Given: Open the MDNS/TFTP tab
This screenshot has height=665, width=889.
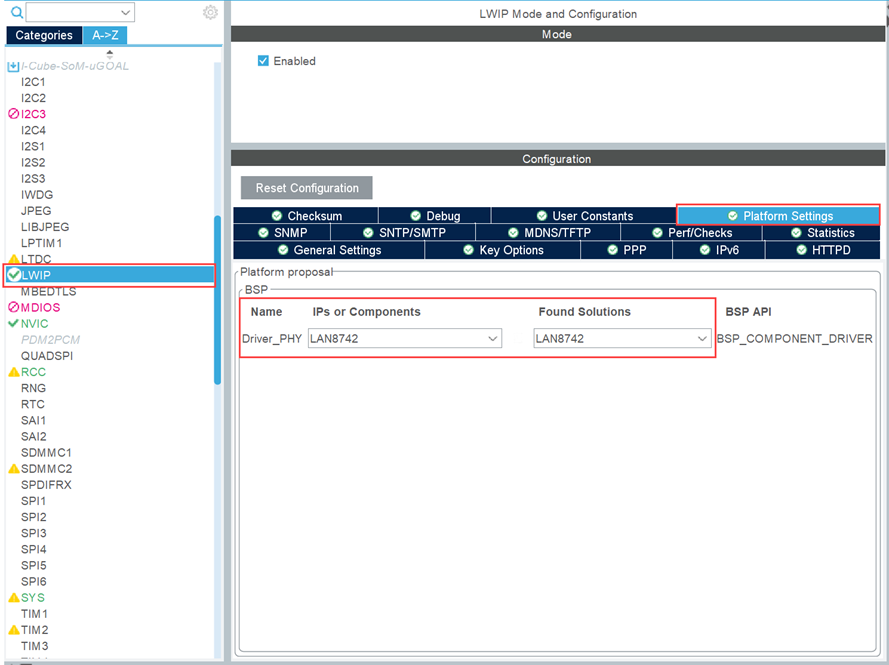Looking at the screenshot, I should tap(548, 232).
